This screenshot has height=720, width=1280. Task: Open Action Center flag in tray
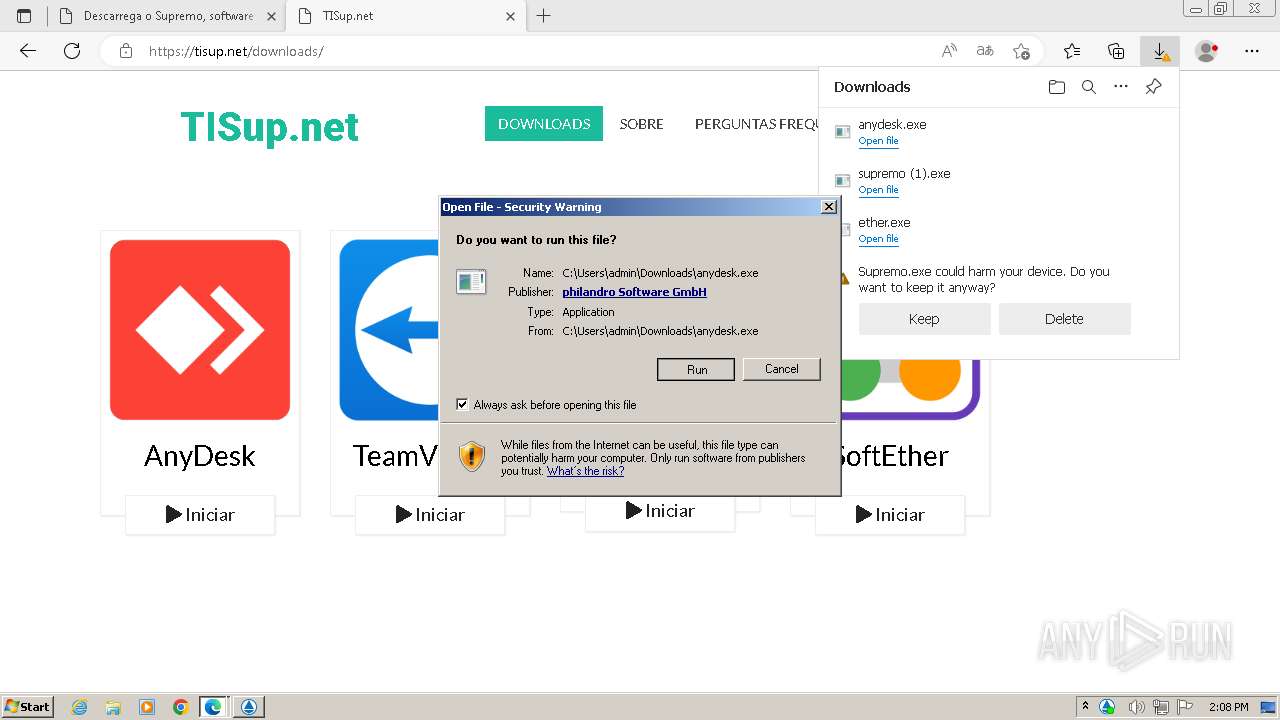[1186, 707]
